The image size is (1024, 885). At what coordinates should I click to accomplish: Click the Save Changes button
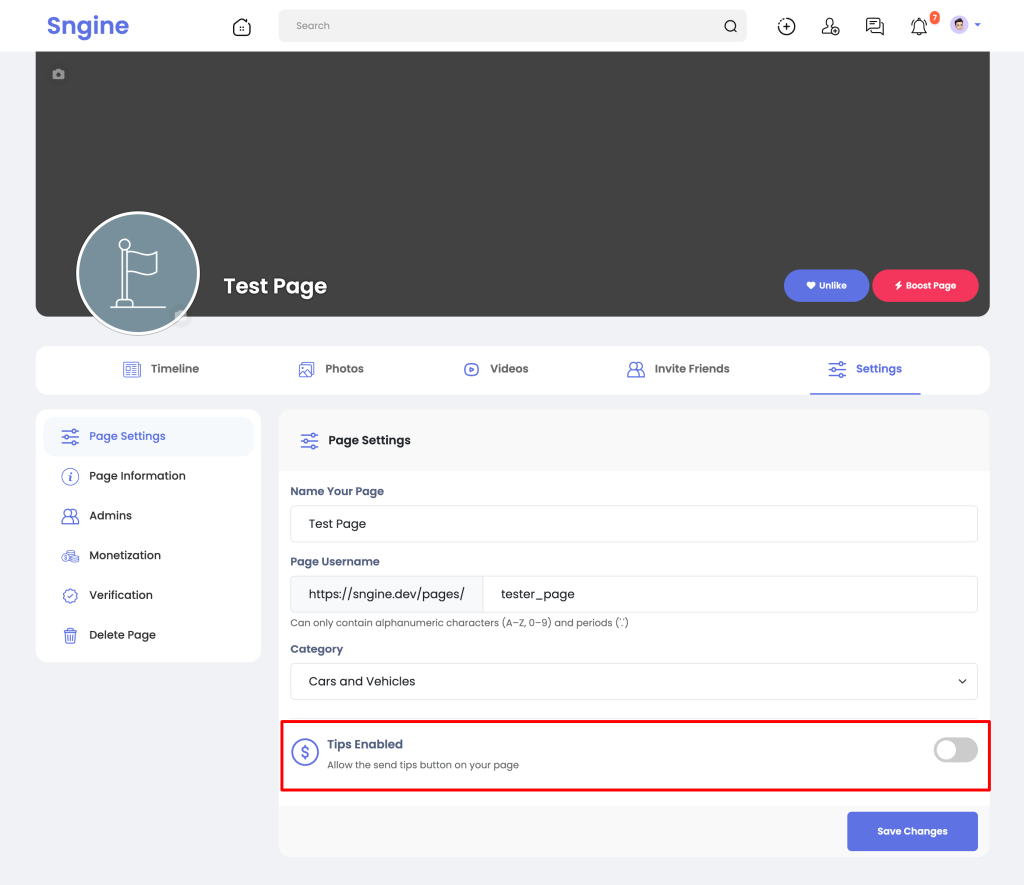[912, 831]
